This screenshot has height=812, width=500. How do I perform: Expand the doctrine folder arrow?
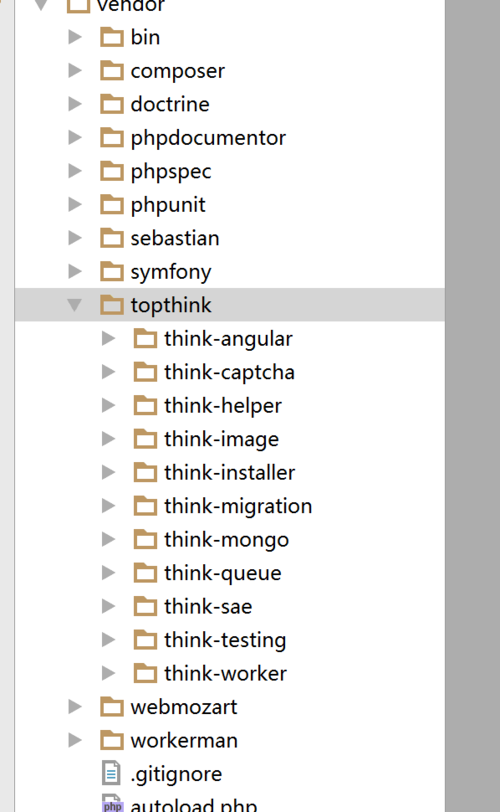(x=76, y=104)
